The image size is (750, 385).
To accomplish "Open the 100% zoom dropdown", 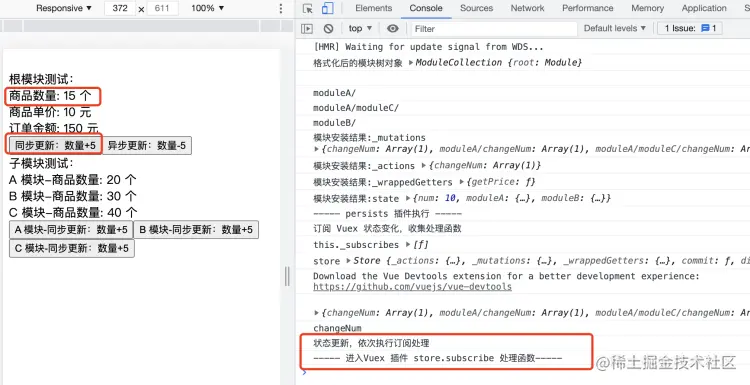I will tap(208, 8).
